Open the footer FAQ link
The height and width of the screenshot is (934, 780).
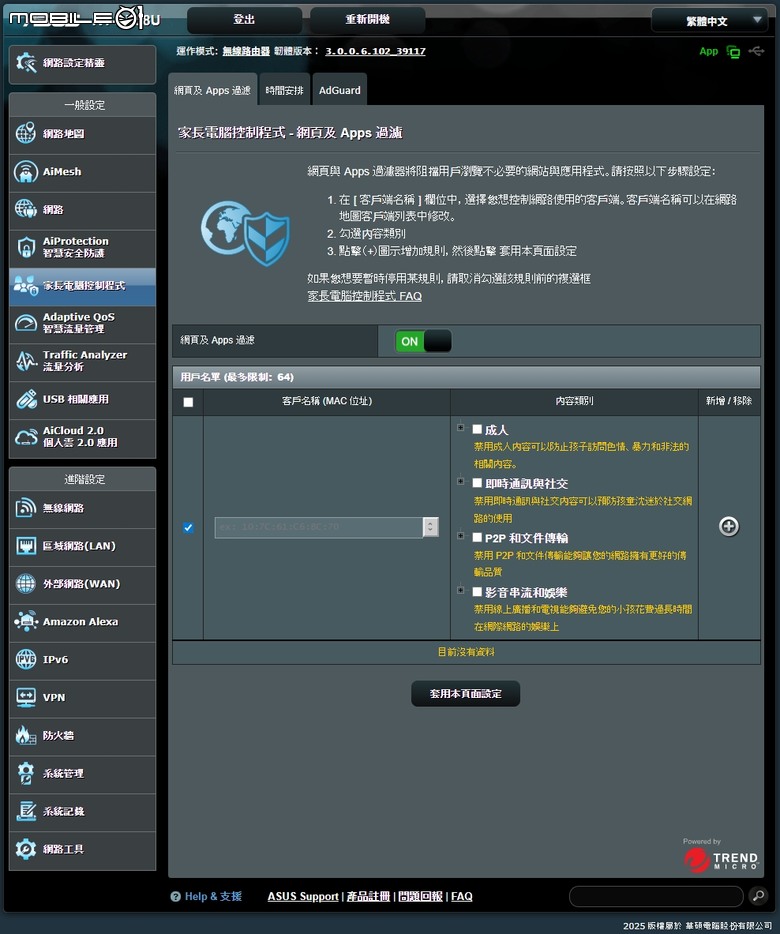pos(462,896)
